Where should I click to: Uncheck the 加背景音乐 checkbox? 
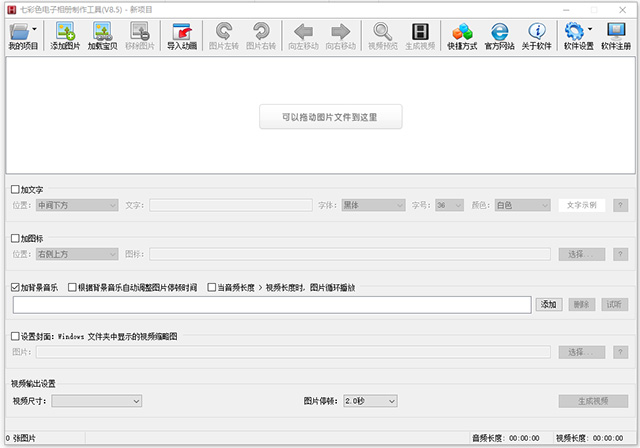tap(15, 287)
